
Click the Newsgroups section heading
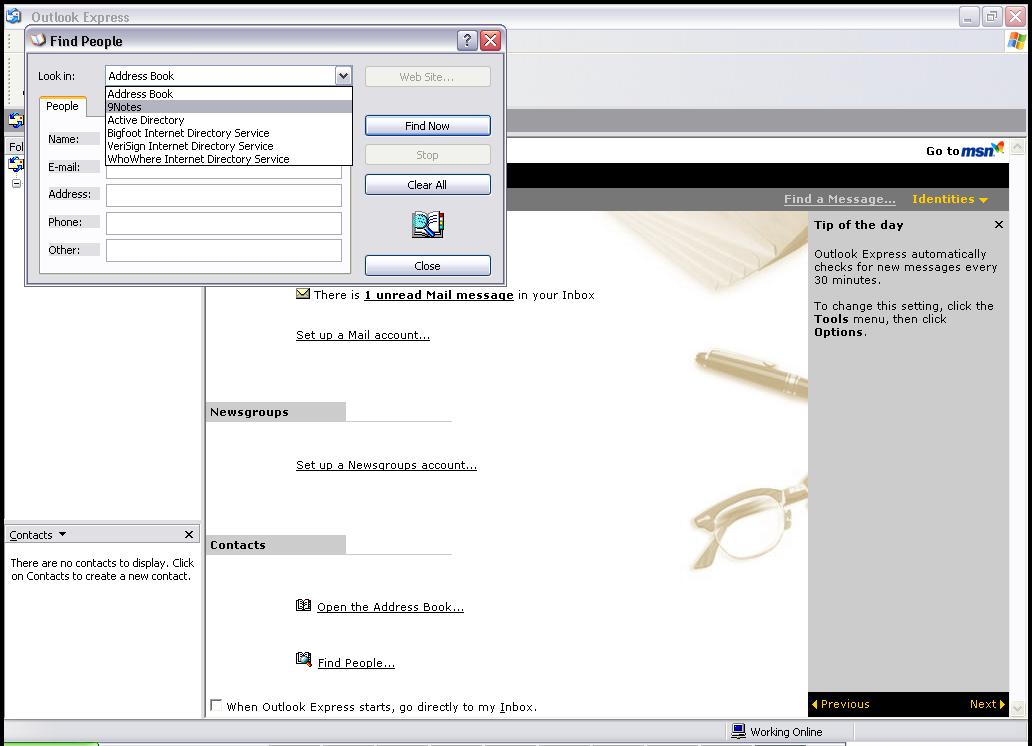(249, 412)
